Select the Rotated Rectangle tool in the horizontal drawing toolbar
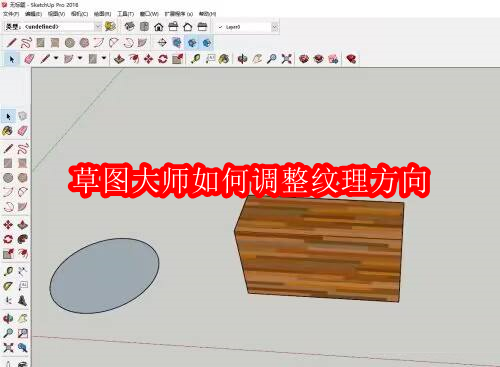Screen dimensions: 500x367 tap(55, 43)
